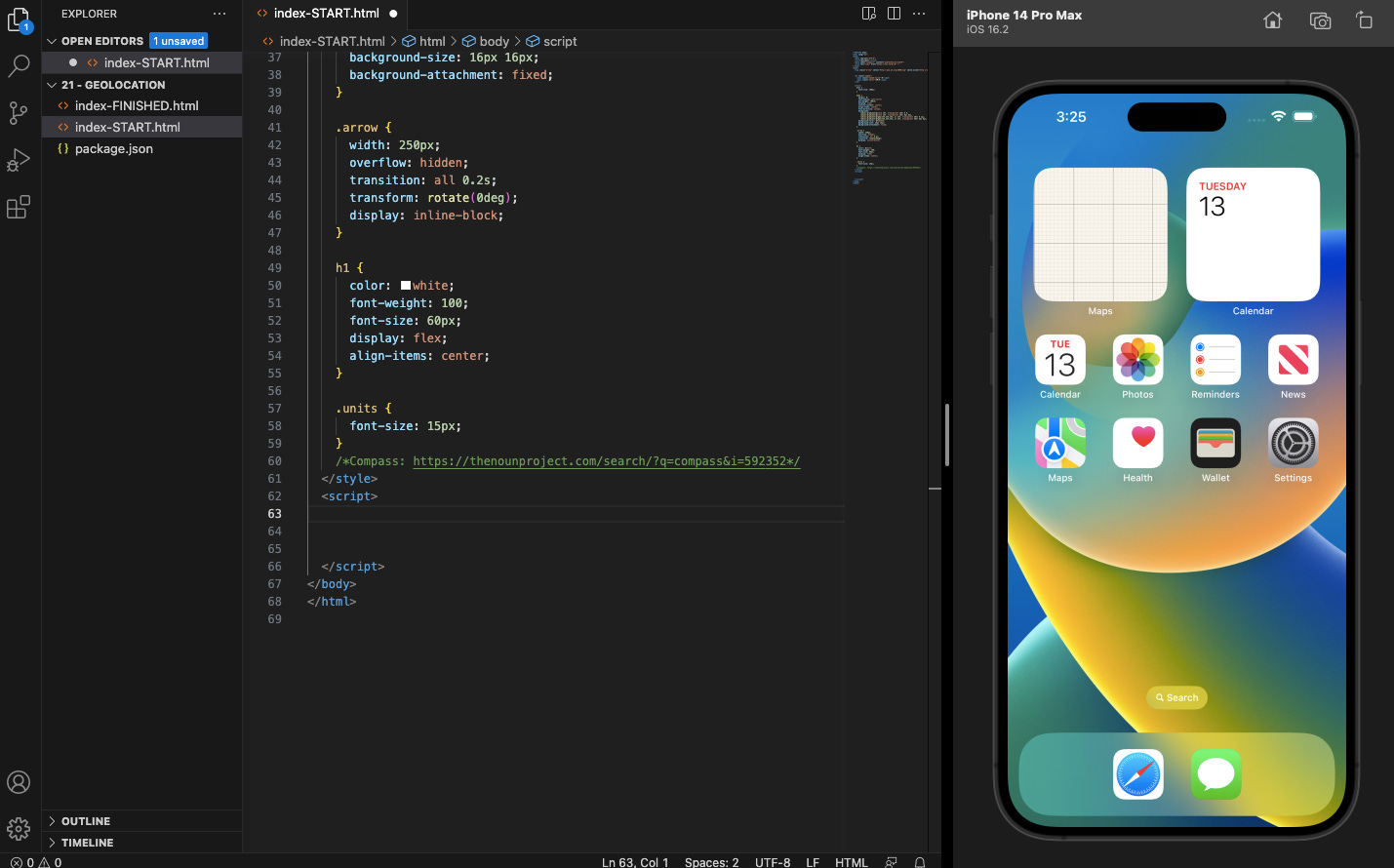Change indentation via Spaces: 2
Screen dimensions: 1394x868
711,862
